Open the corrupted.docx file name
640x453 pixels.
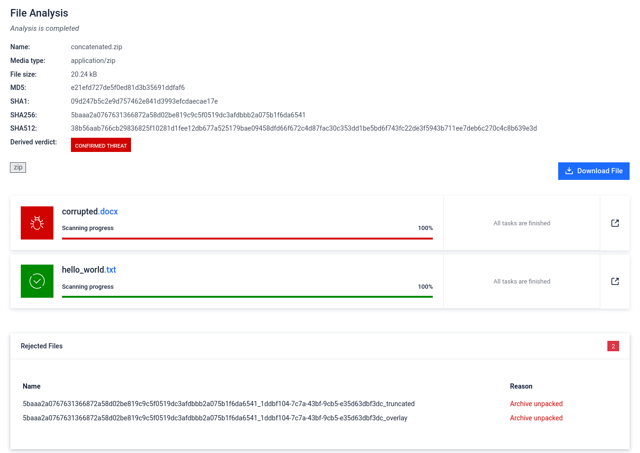(90, 211)
